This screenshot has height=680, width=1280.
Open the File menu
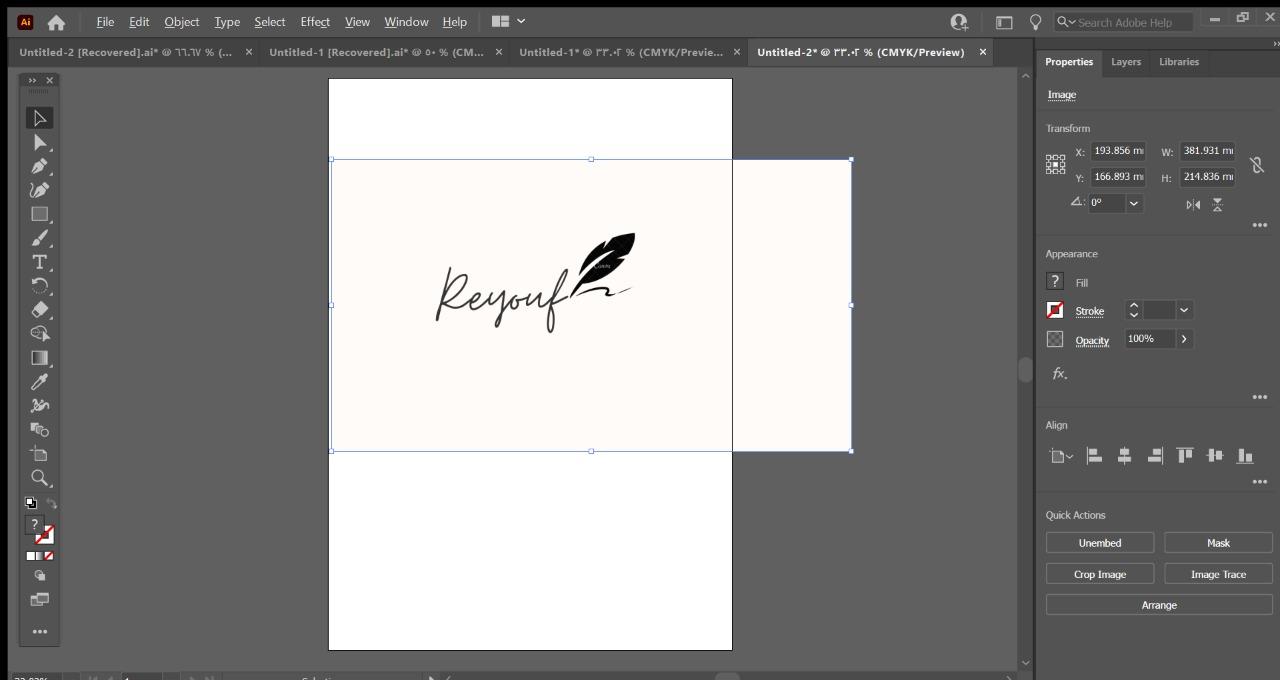coord(105,21)
